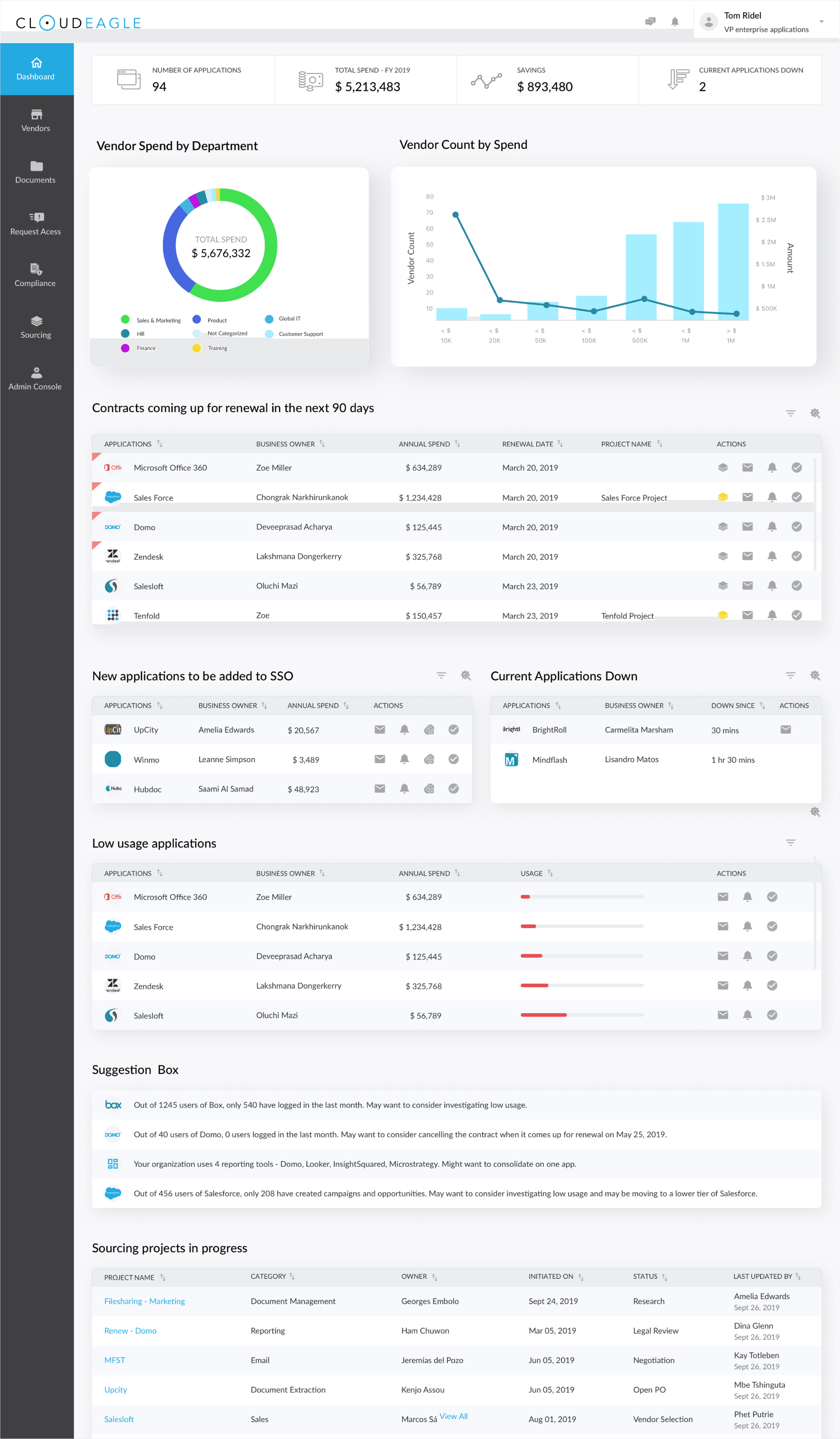The image size is (840, 1439).
Task: Open the filter icon for the renewal contracts table
Action: pyautogui.click(x=790, y=414)
